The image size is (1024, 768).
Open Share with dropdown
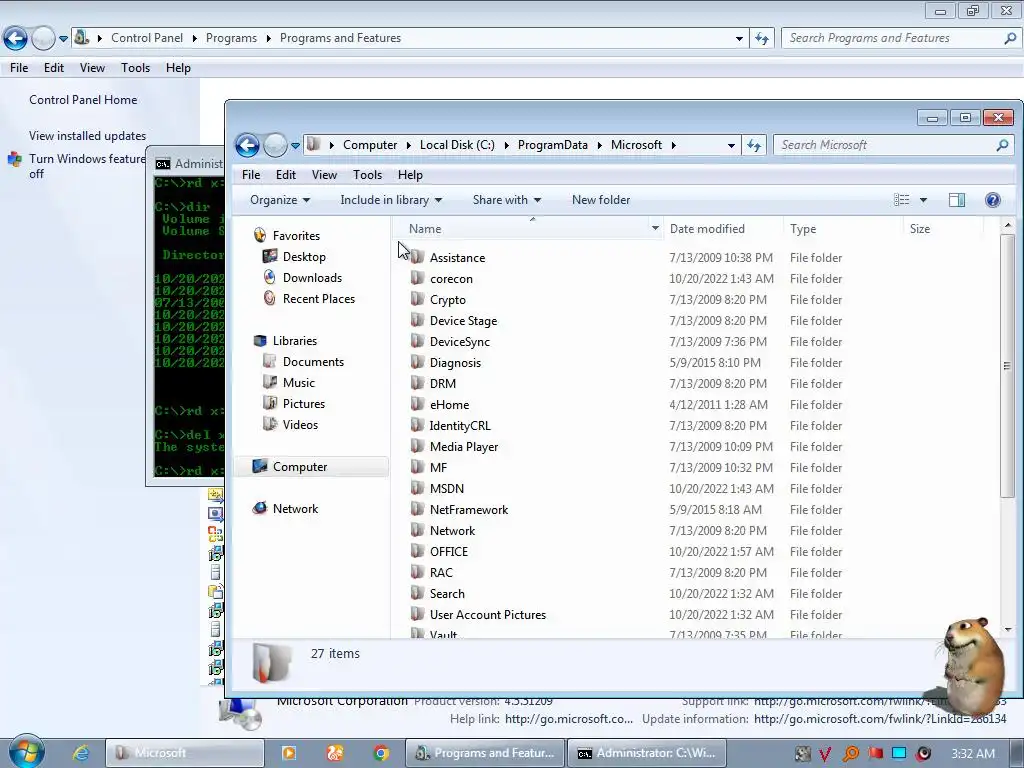pos(507,200)
